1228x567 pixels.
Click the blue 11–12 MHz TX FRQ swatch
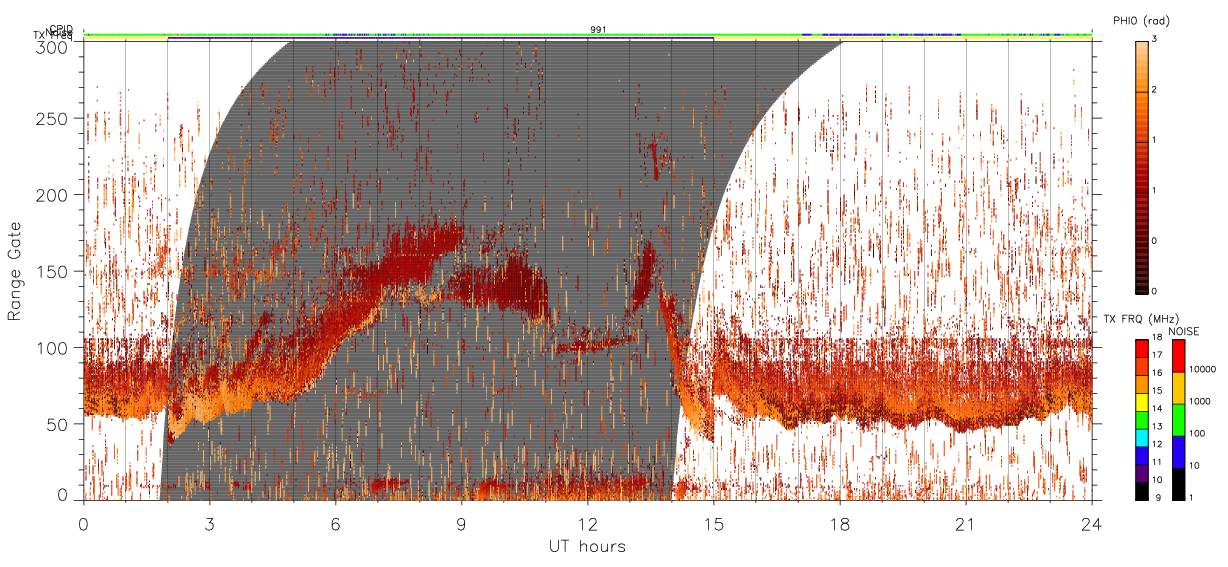pos(1141,456)
